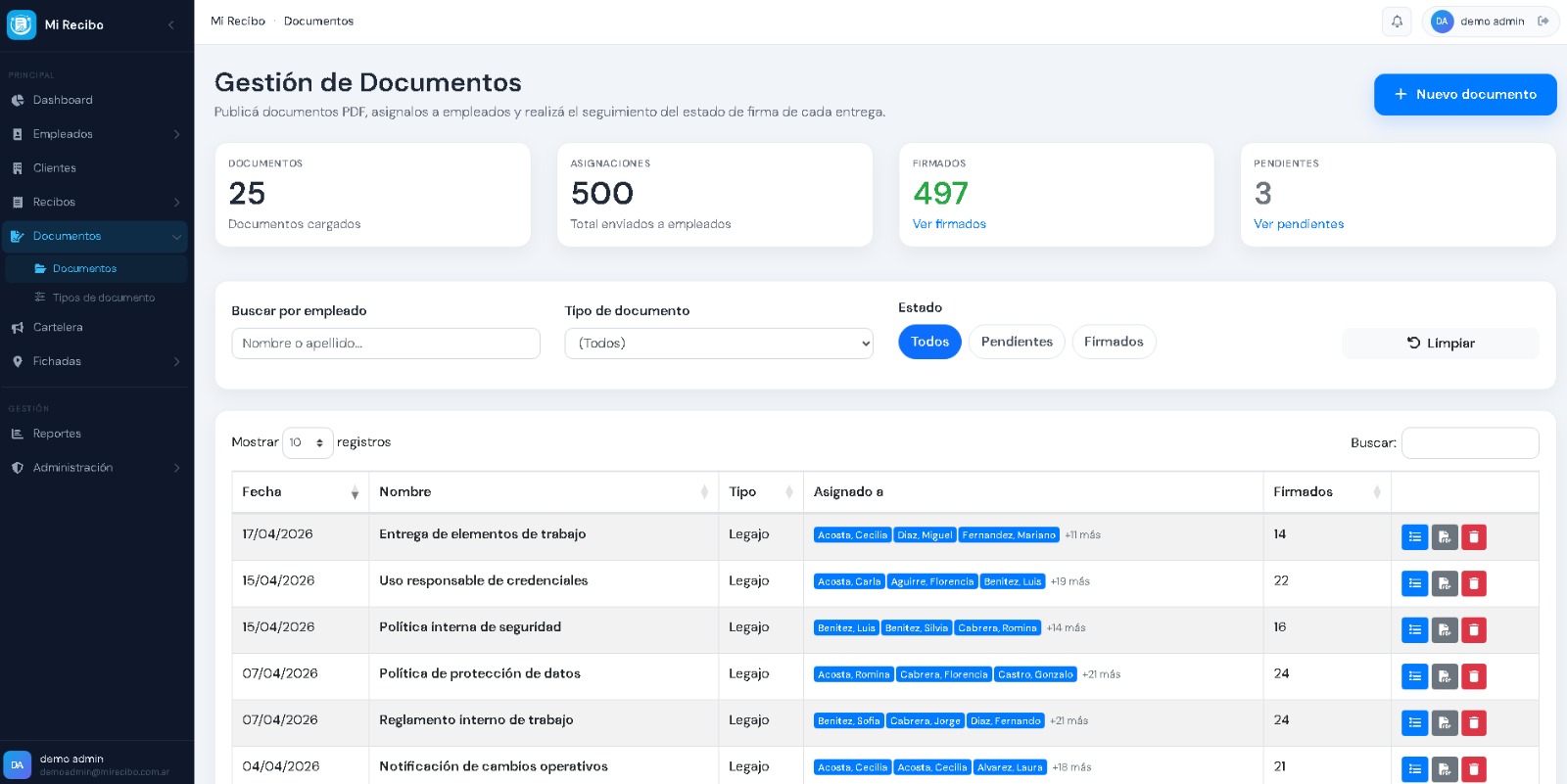Click the Fernandez, Mariano assignee tag
1567x784 pixels.
pos(1009,534)
